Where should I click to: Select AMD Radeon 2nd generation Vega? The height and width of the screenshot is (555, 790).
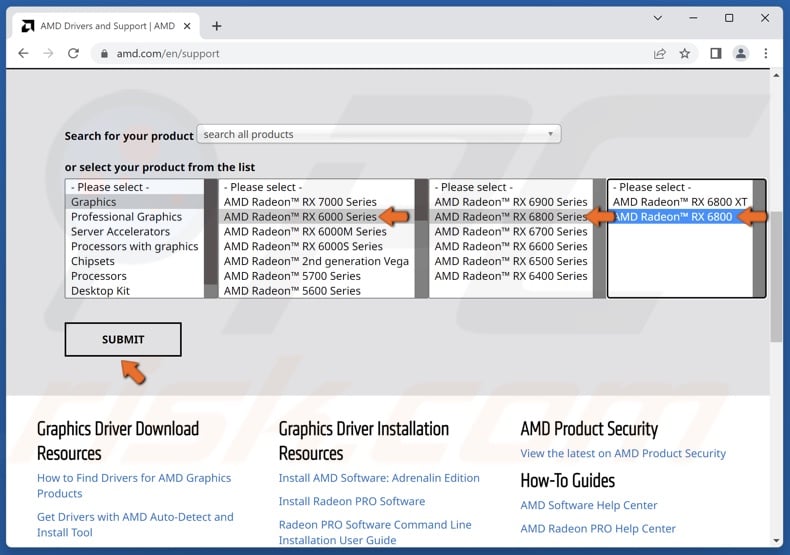[316, 261]
